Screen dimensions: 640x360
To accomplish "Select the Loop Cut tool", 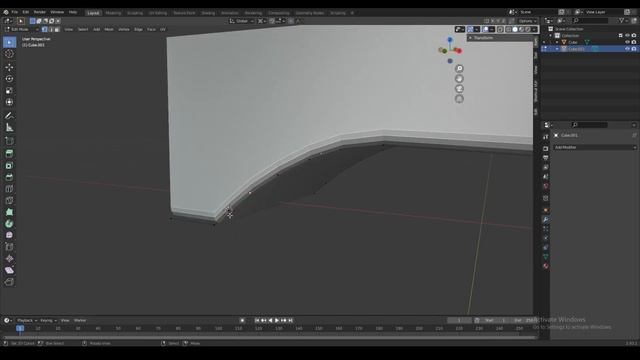I will [9, 189].
